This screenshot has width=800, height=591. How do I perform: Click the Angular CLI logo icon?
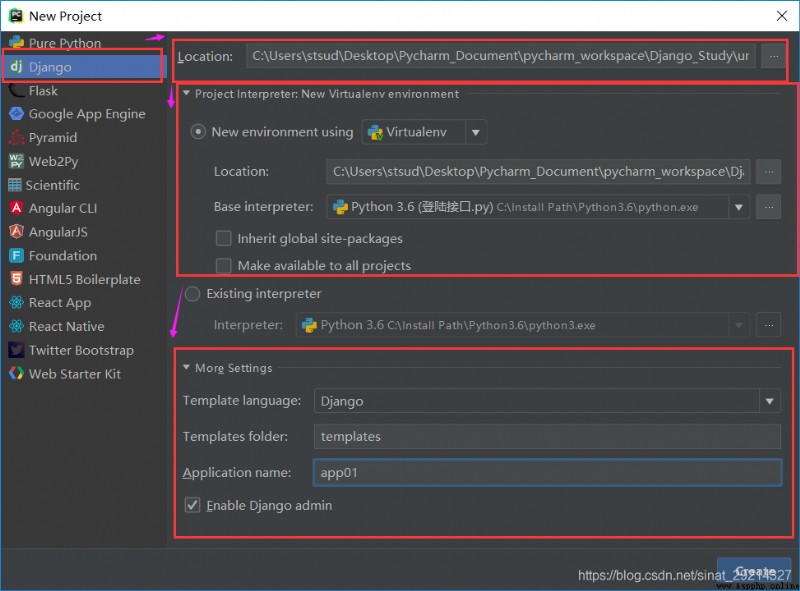click(16, 208)
